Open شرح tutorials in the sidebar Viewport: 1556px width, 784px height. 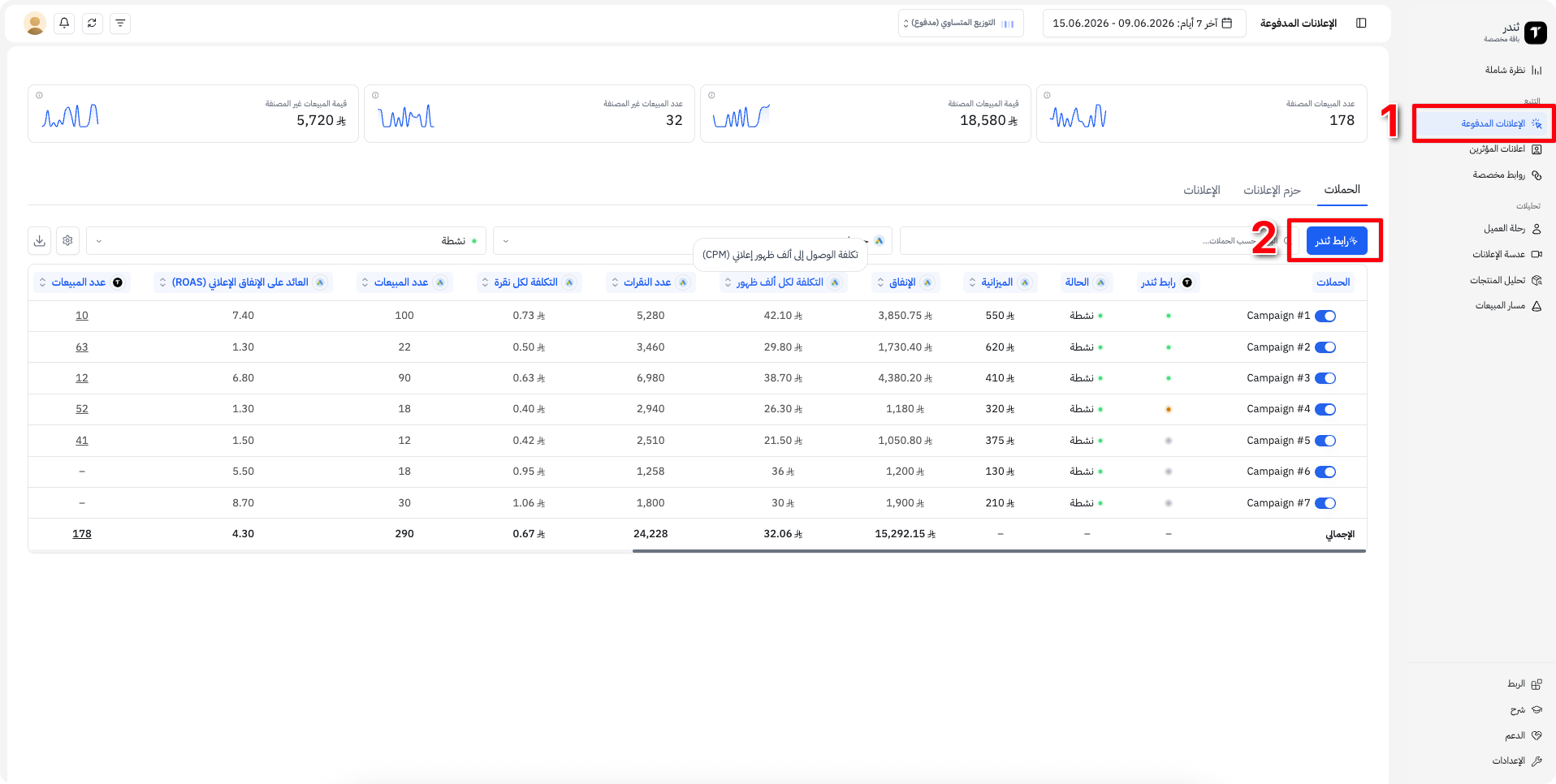(1525, 710)
